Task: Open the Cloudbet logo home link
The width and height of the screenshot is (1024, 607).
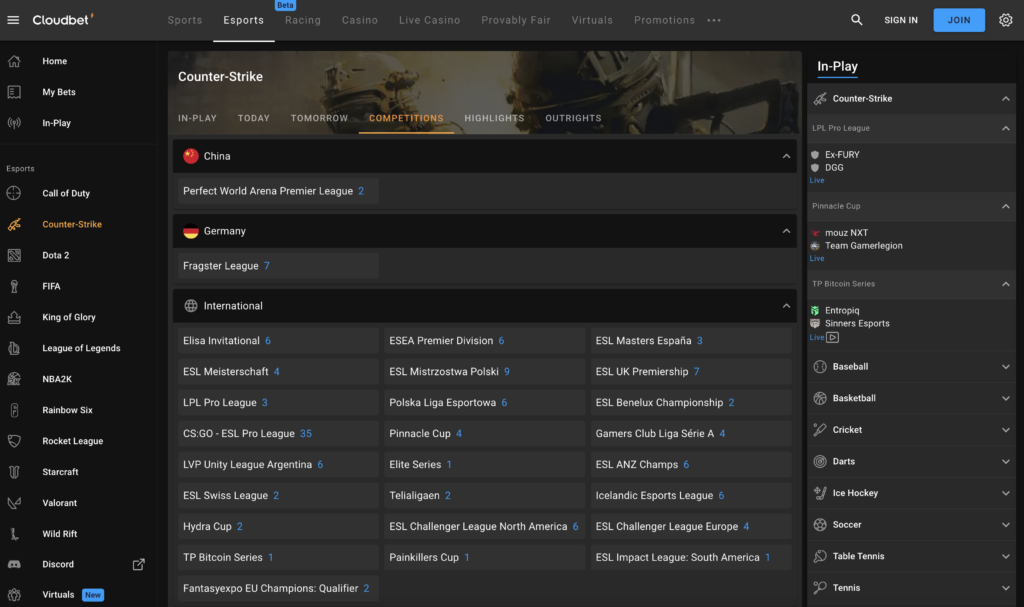Action: coord(63,20)
